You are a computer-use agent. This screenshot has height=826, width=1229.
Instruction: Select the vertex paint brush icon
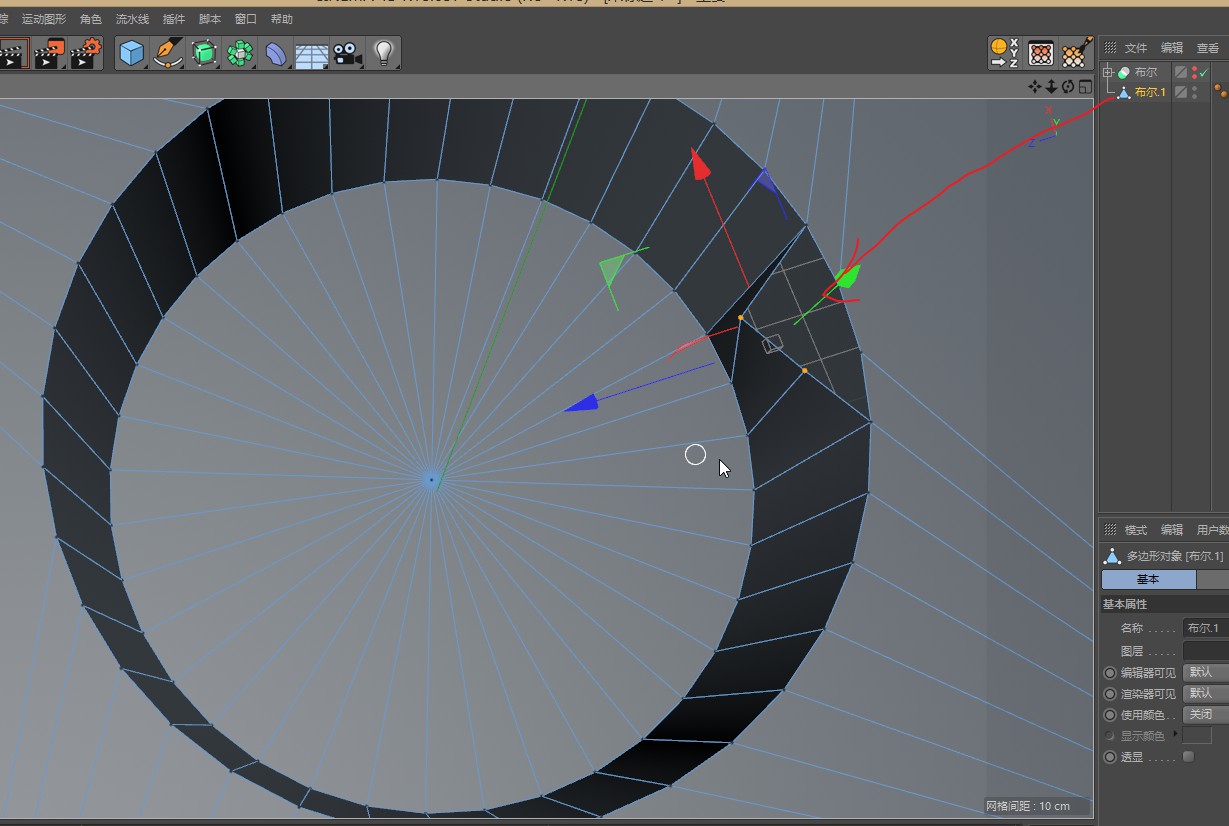click(x=1076, y=53)
